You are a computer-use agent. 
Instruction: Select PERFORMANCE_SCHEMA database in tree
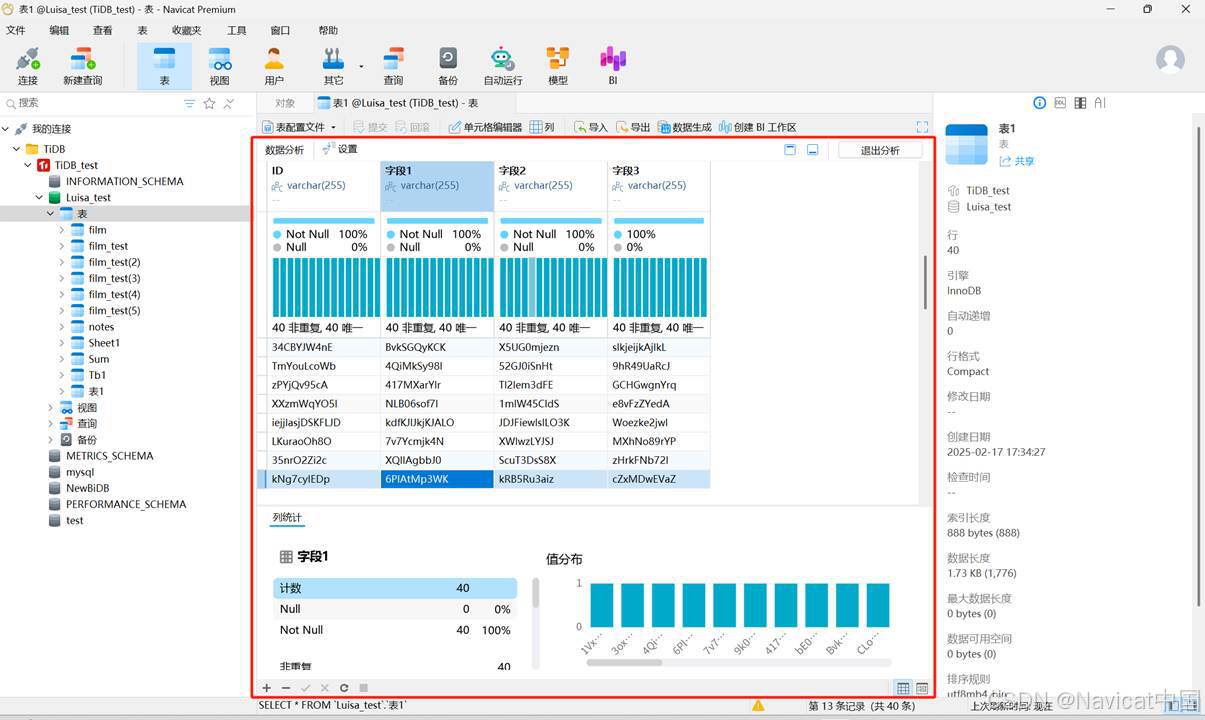pyautogui.click(x=126, y=504)
